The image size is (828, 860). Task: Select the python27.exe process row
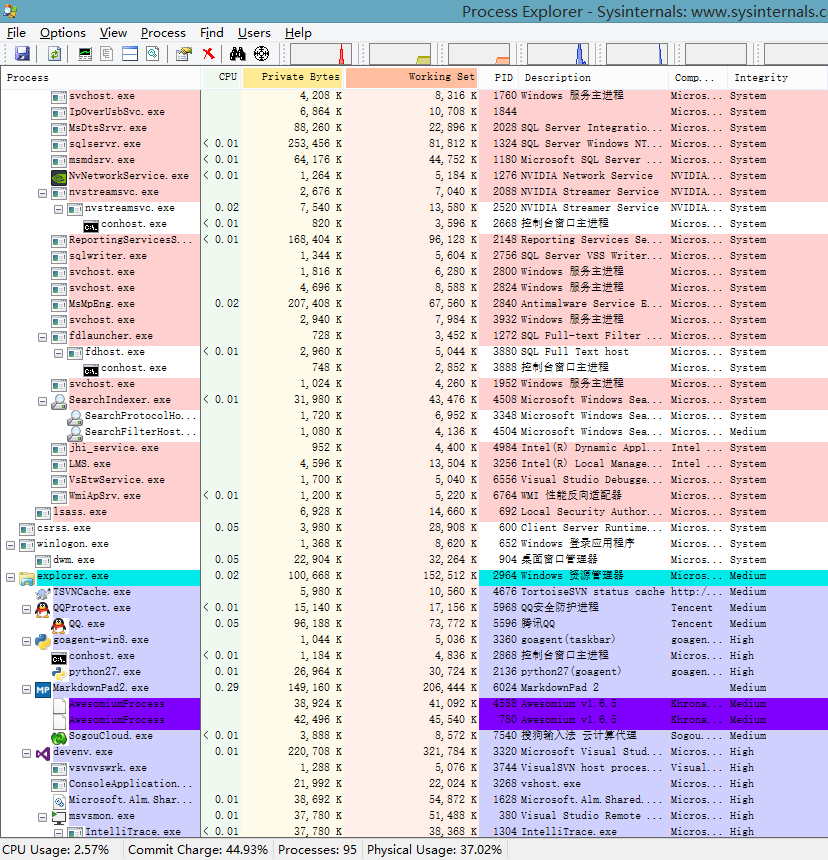pos(104,672)
